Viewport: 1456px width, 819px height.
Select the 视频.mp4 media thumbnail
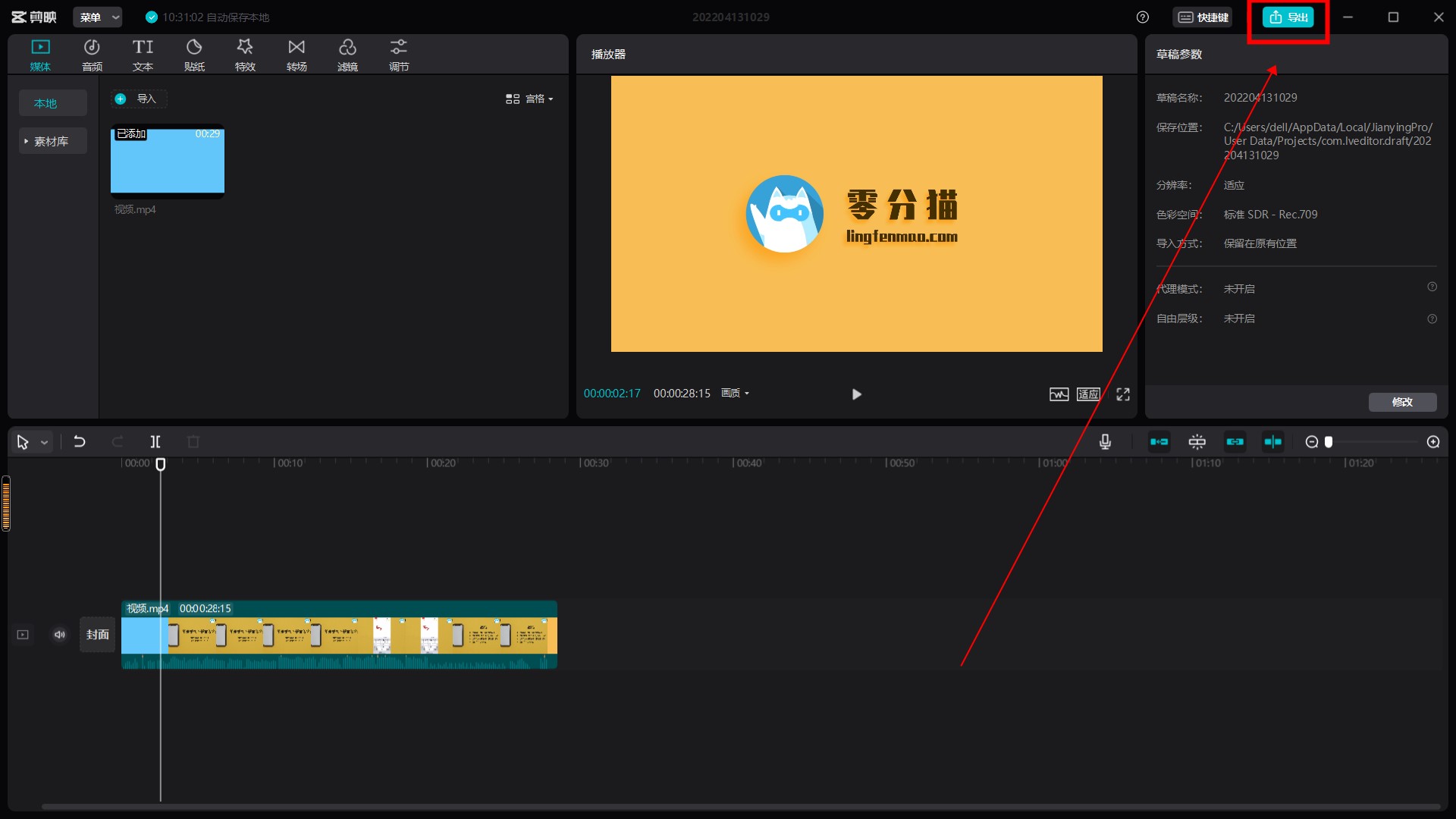click(168, 162)
